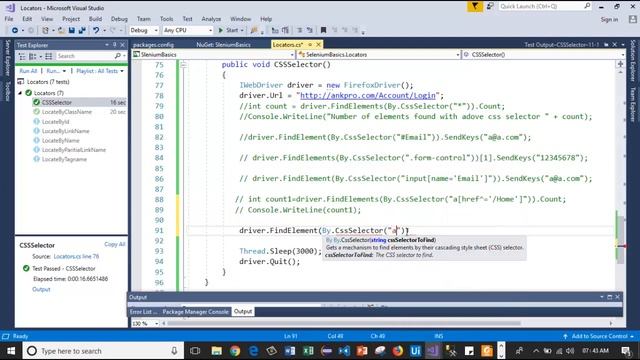Screen dimensions: 640x360
Task: Close the Locators.cs tab
Action: point(318,44)
